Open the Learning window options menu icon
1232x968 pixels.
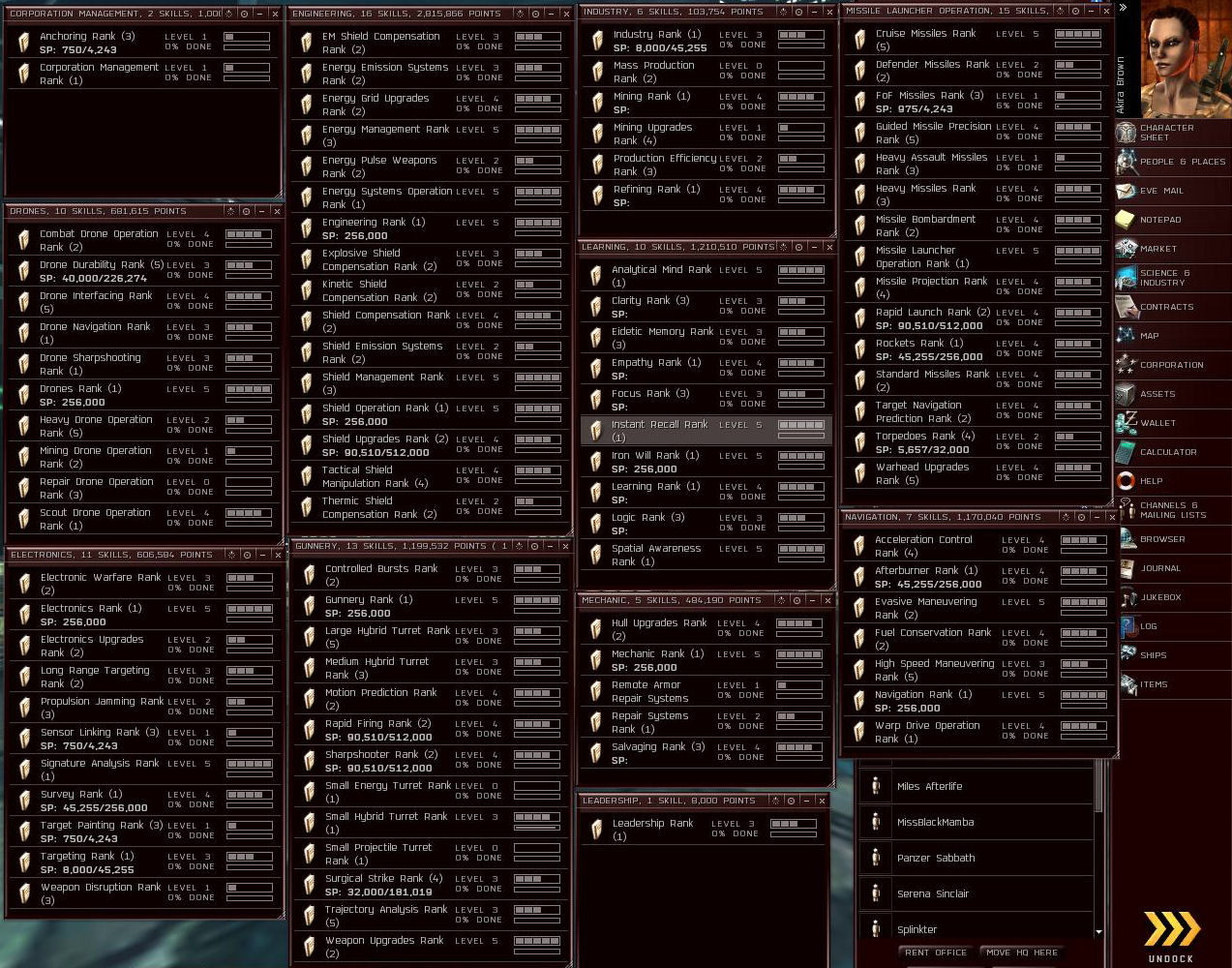(x=783, y=248)
